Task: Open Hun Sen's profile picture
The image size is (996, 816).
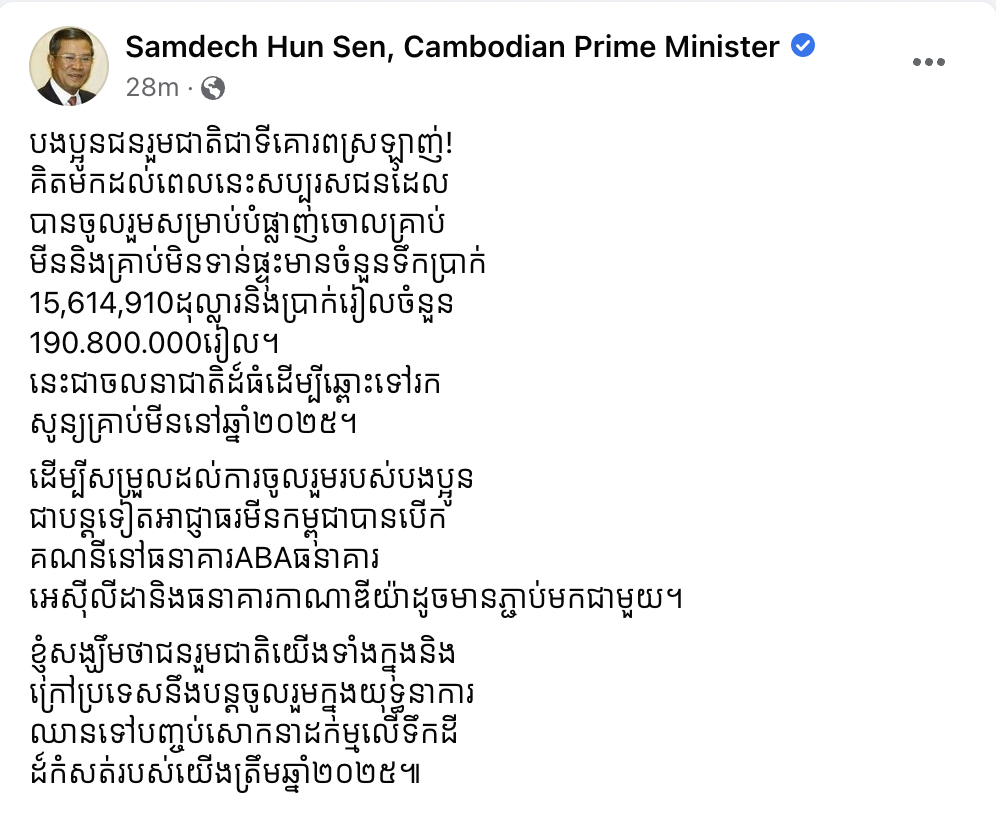Action: 69,65
